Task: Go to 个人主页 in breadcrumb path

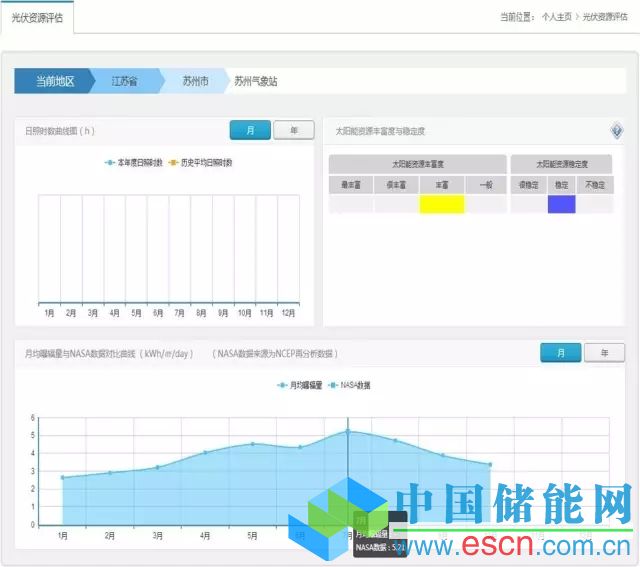Action: click(x=585, y=17)
